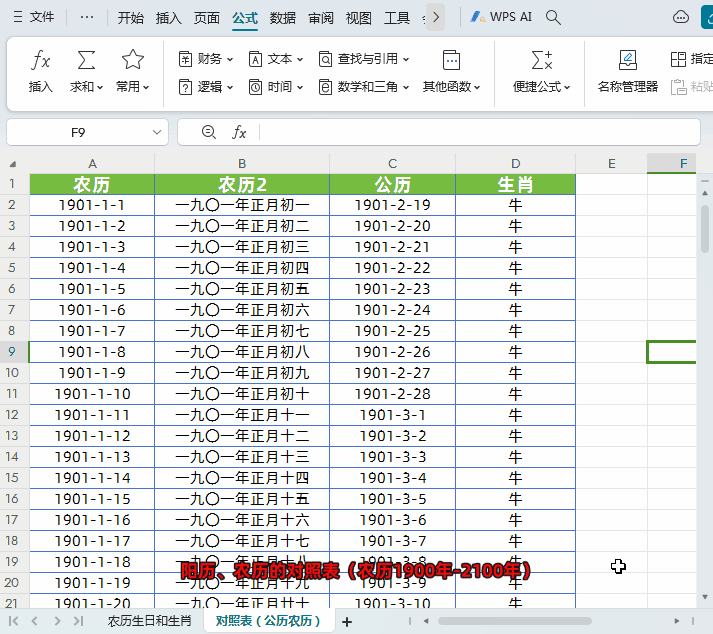Viewport: 713px width, 634px height.
Task: Click the zoom magnifier in formula bar
Action: (209, 132)
